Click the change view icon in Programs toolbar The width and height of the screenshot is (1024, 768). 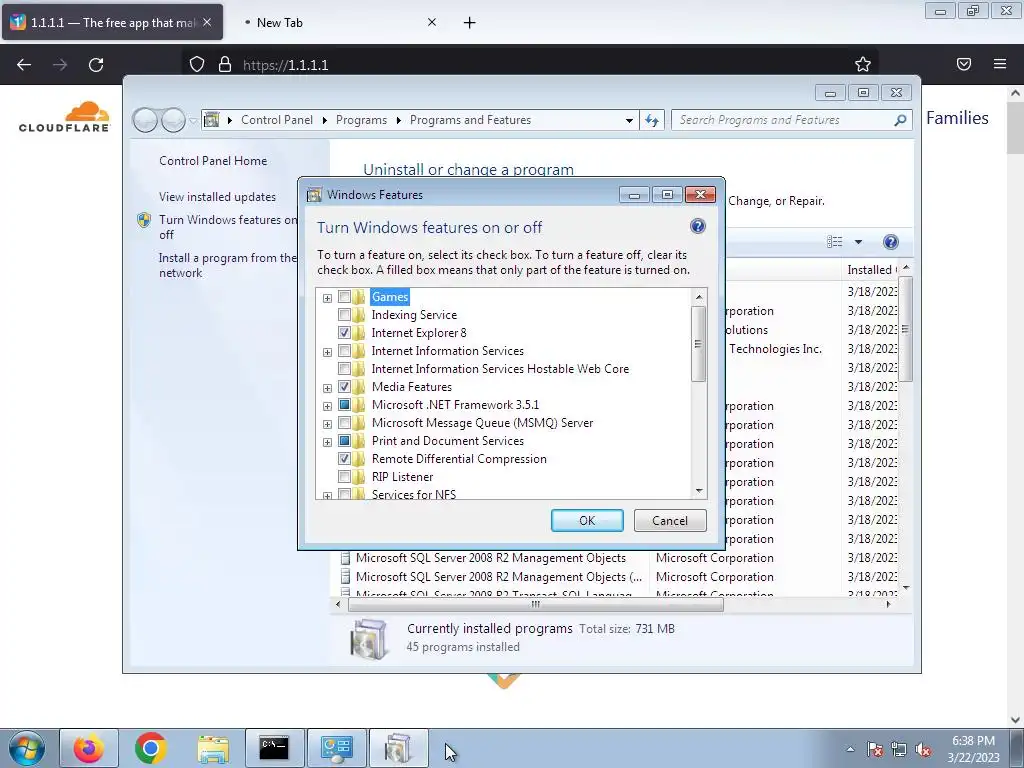(x=835, y=242)
